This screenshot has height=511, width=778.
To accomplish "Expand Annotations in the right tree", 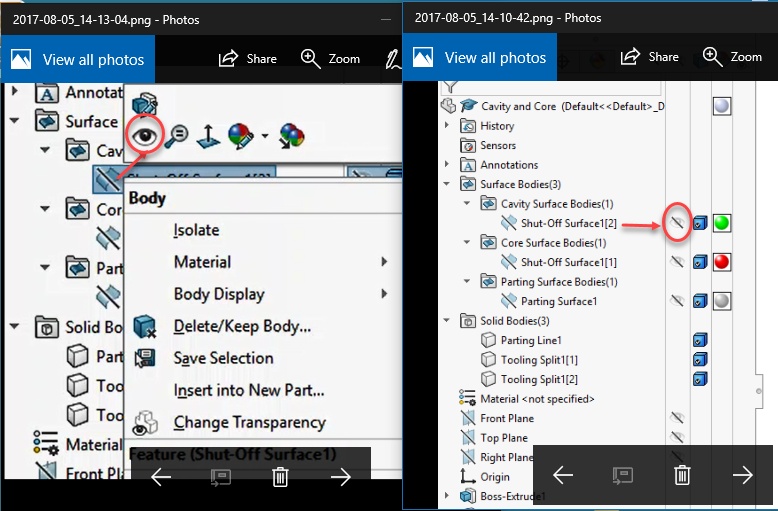I will (447, 164).
